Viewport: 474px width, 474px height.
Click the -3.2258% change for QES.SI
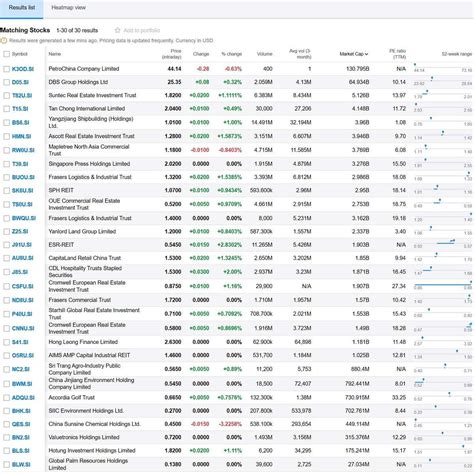point(230,424)
